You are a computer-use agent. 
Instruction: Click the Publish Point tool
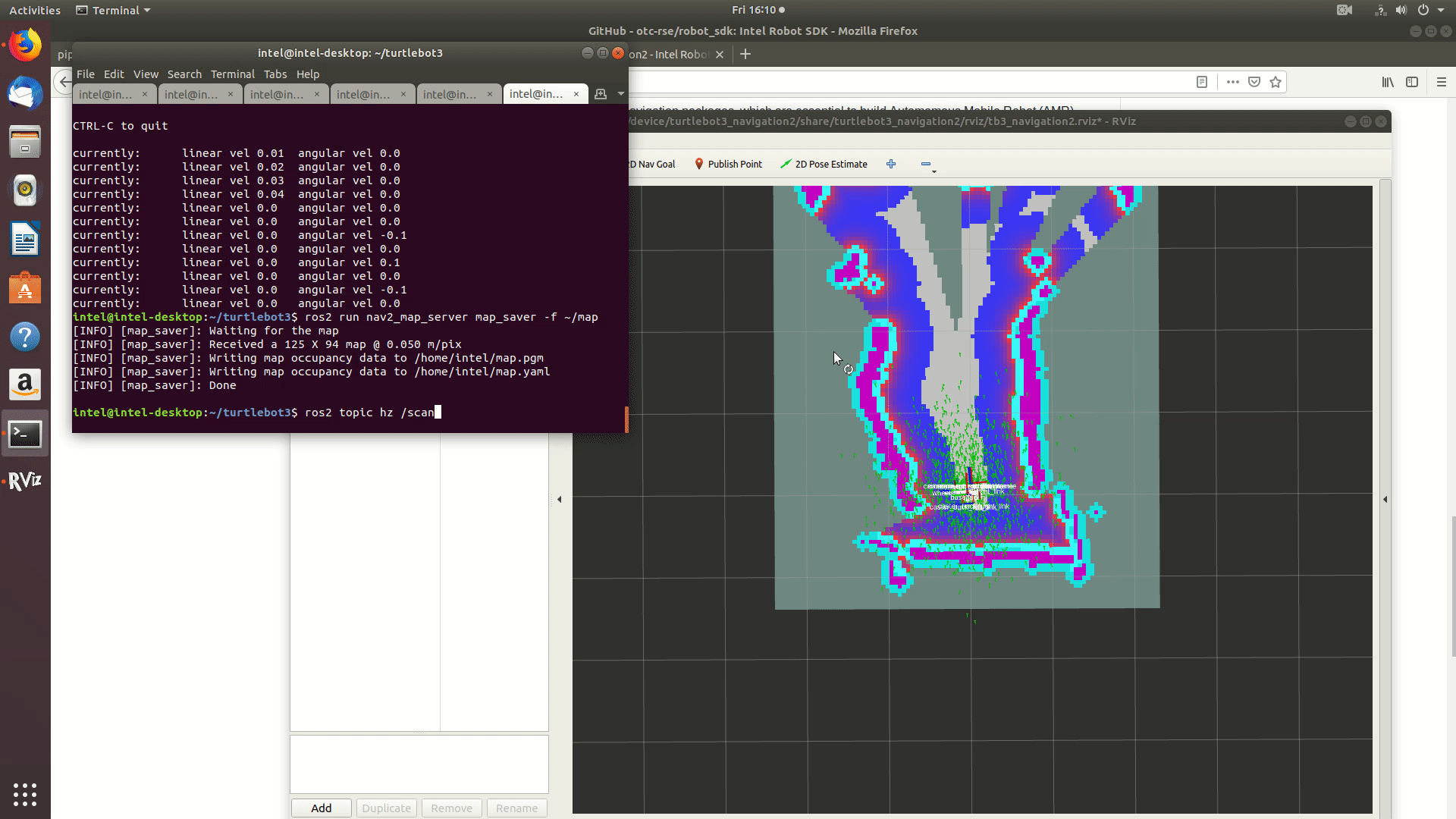point(728,164)
